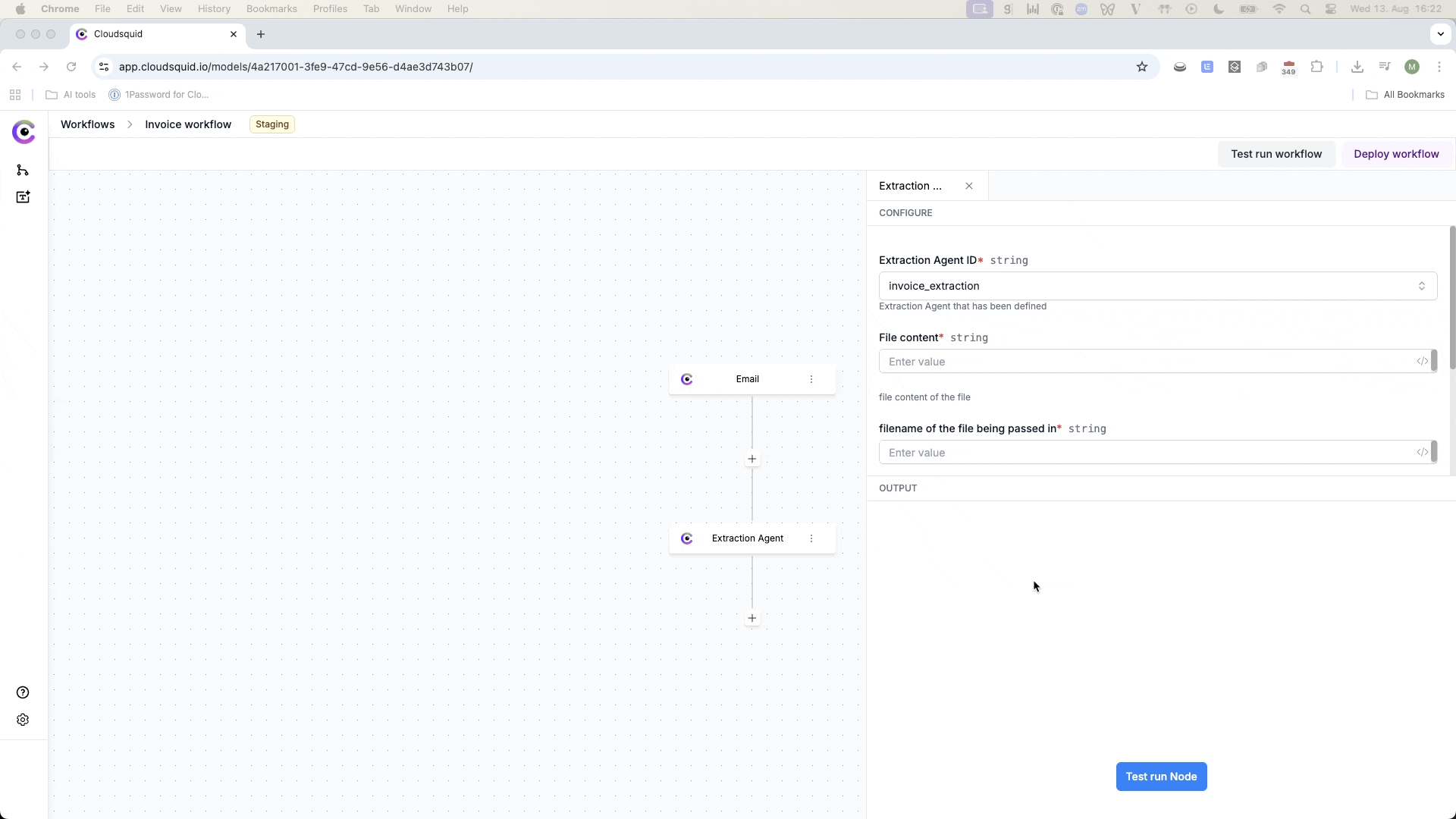
Task: Open Extraction Agent node three-dot menu
Action: pyautogui.click(x=811, y=538)
